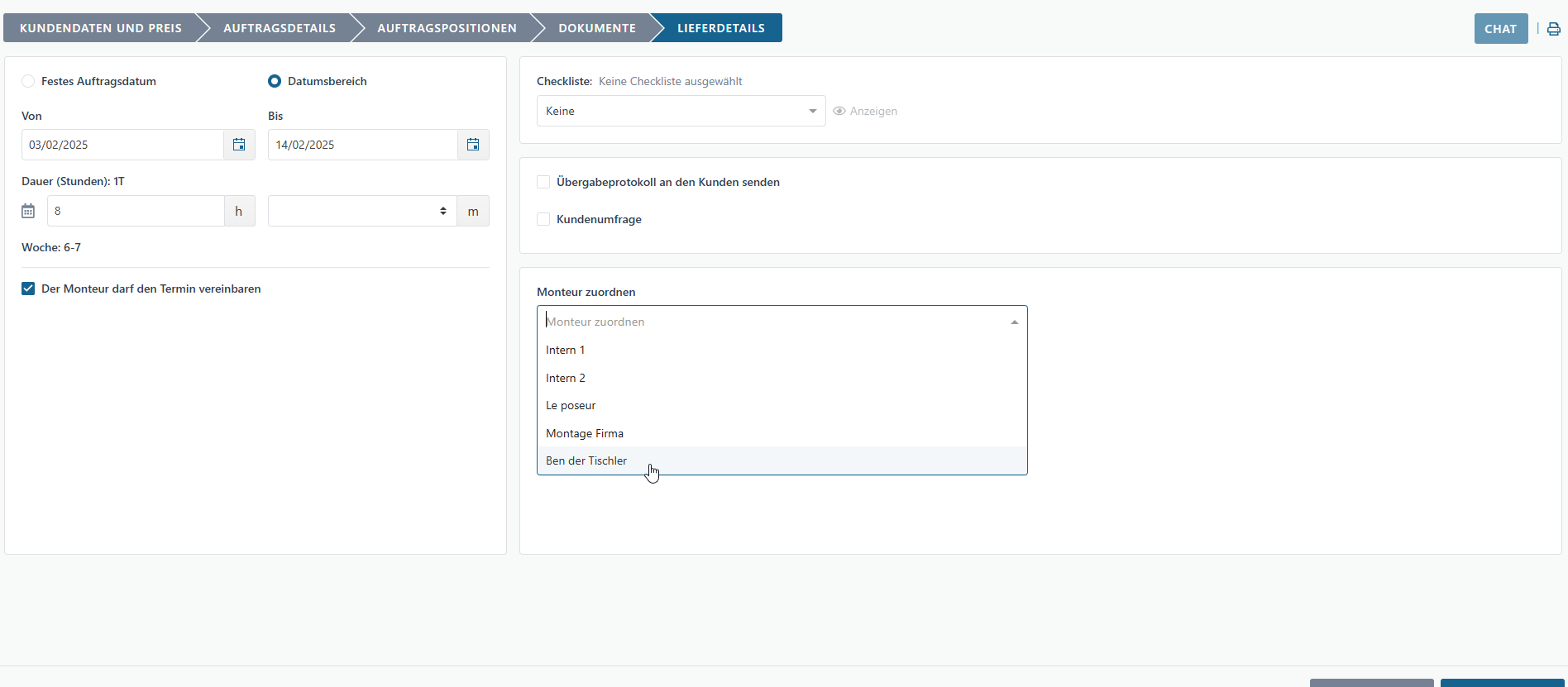Click the duration hours input field
Image resolution: width=1568 pixels, height=687 pixels.
point(135,211)
